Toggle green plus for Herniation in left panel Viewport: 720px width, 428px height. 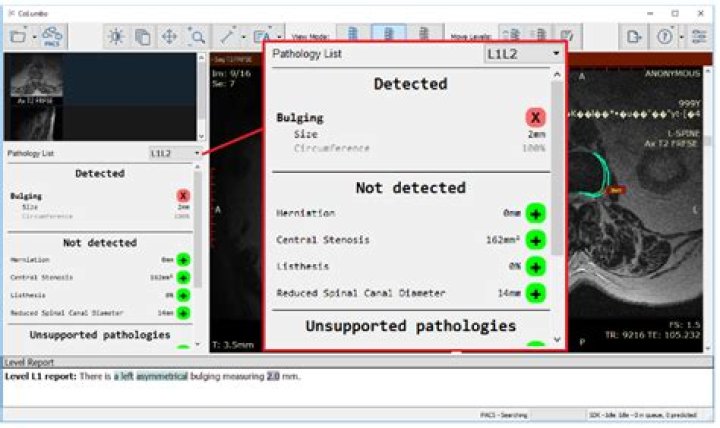click(183, 259)
